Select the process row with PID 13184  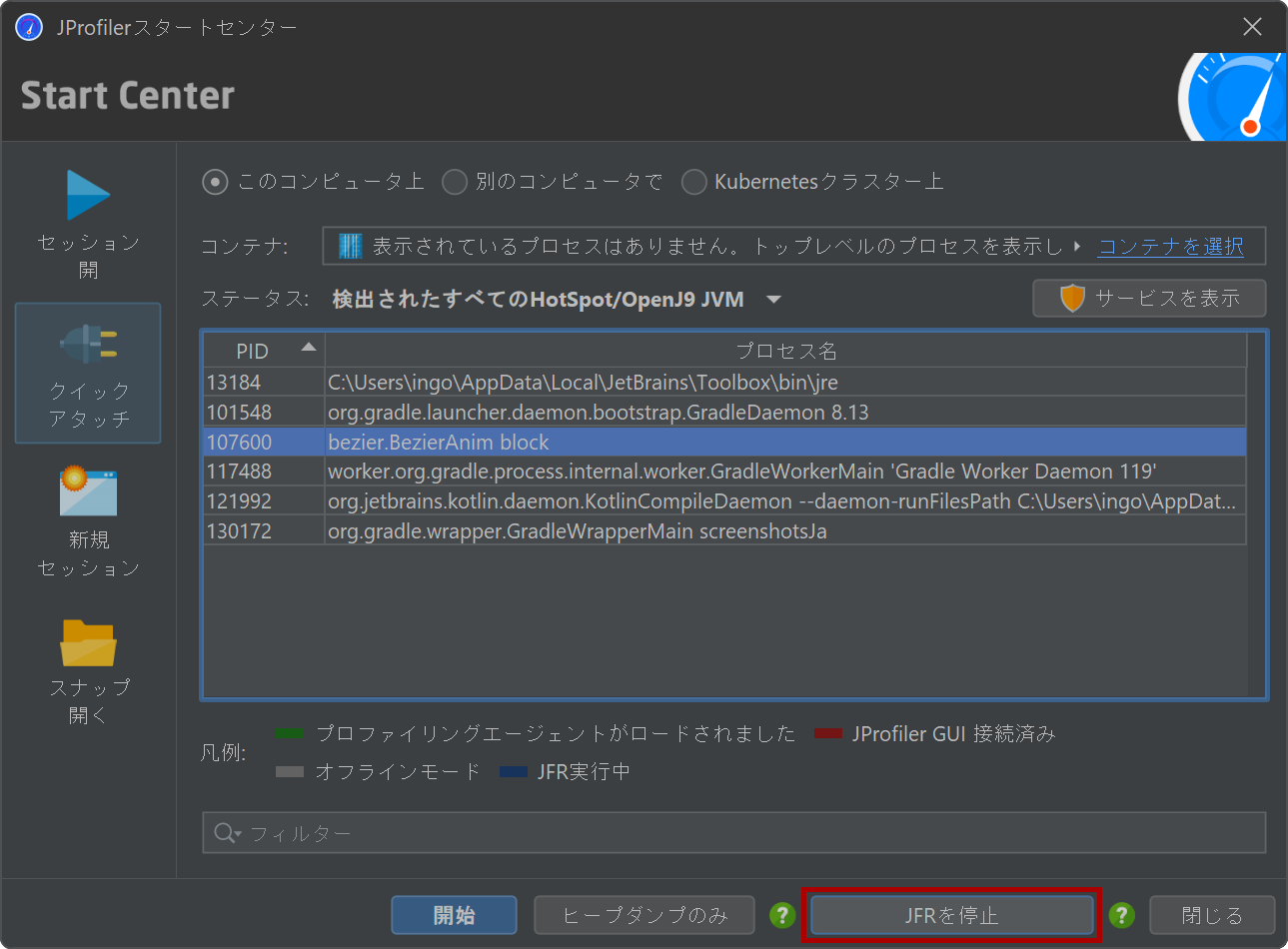(725, 383)
